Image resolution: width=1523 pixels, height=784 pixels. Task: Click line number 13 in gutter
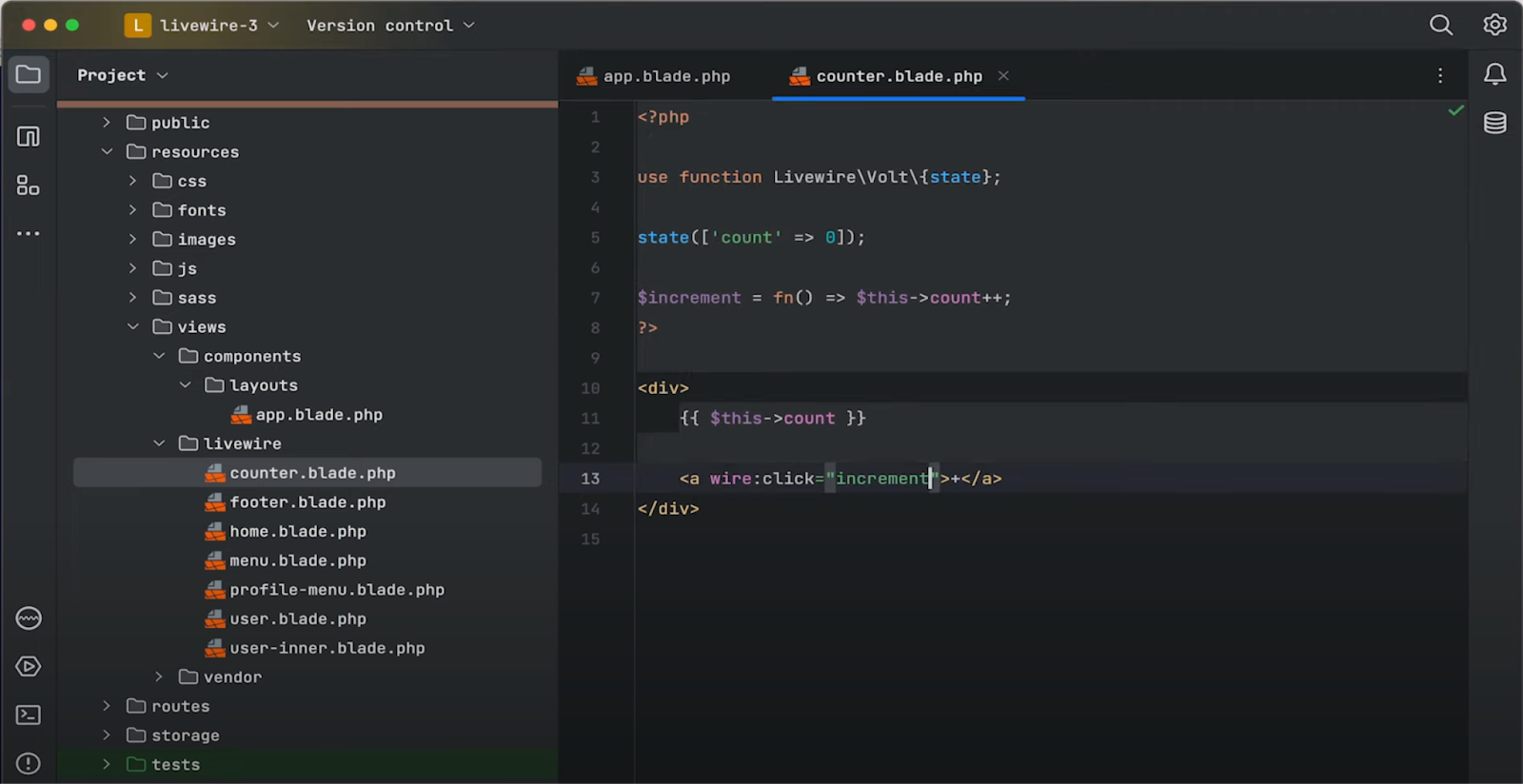point(591,479)
